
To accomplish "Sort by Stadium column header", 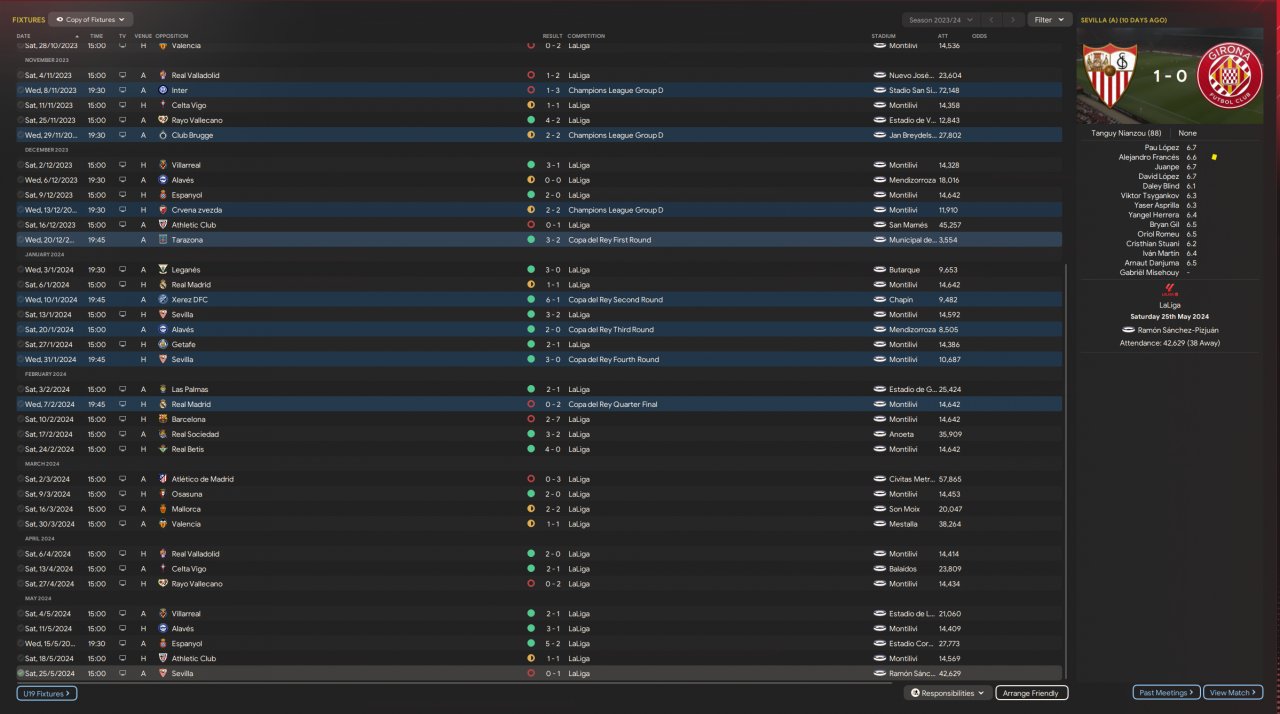I will coord(882,36).
